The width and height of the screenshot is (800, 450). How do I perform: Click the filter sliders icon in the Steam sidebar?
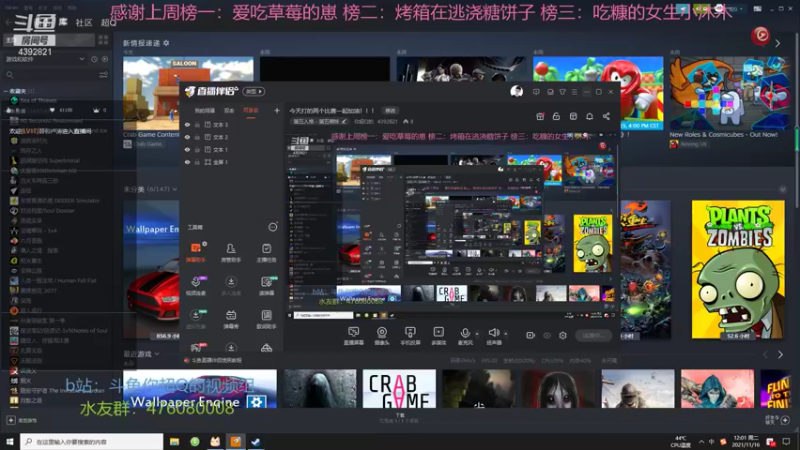tap(104, 75)
